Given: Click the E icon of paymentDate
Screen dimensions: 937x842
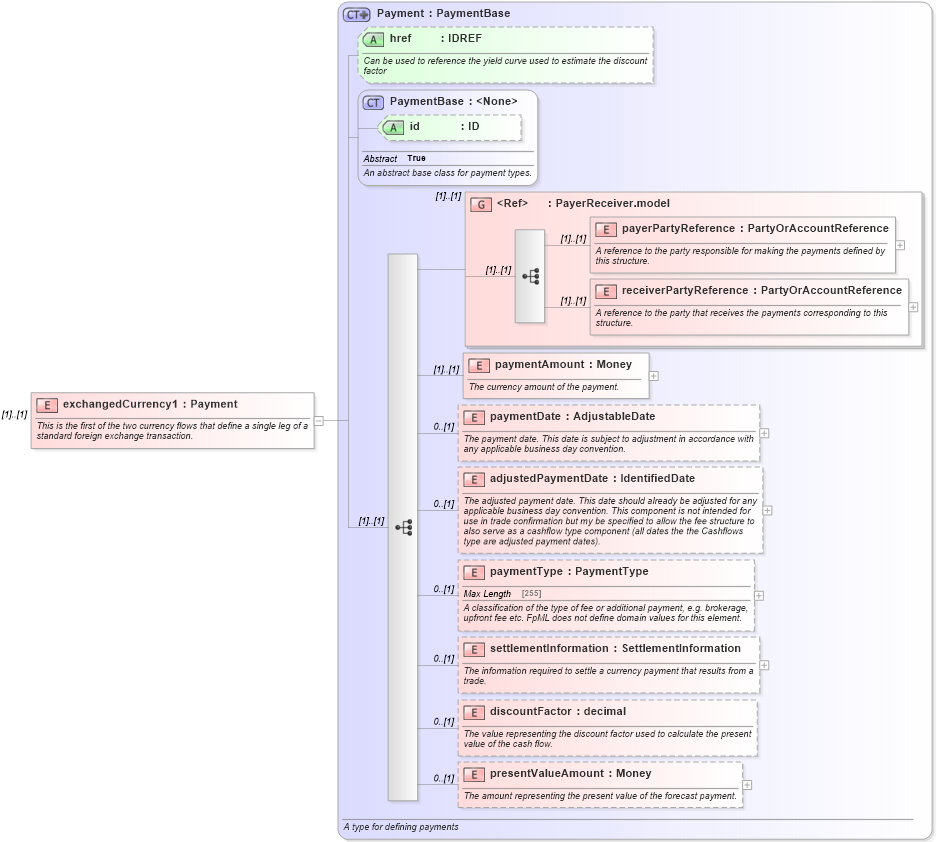Looking at the screenshot, I should [474, 418].
